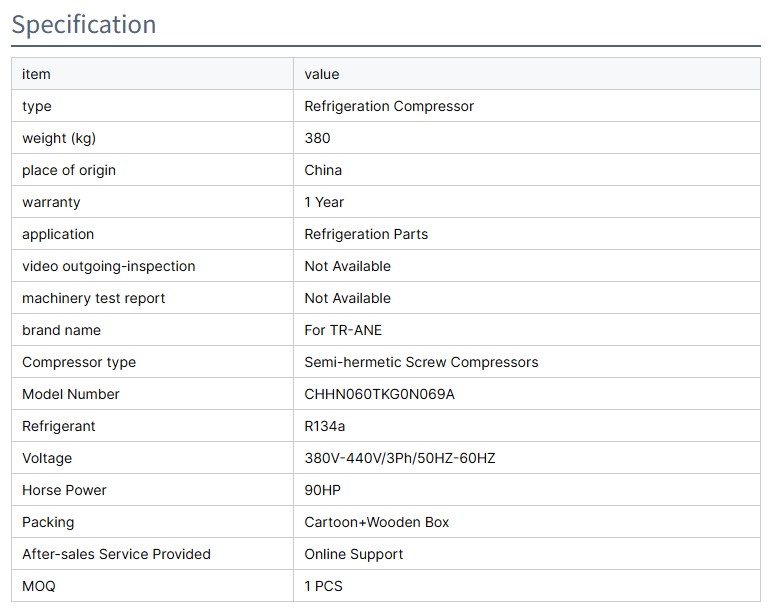This screenshot has height=611, width=771.
Task: Select the voltage value 380V-440V/3Ph/50HZ-60HZ
Action: point(400,458)
